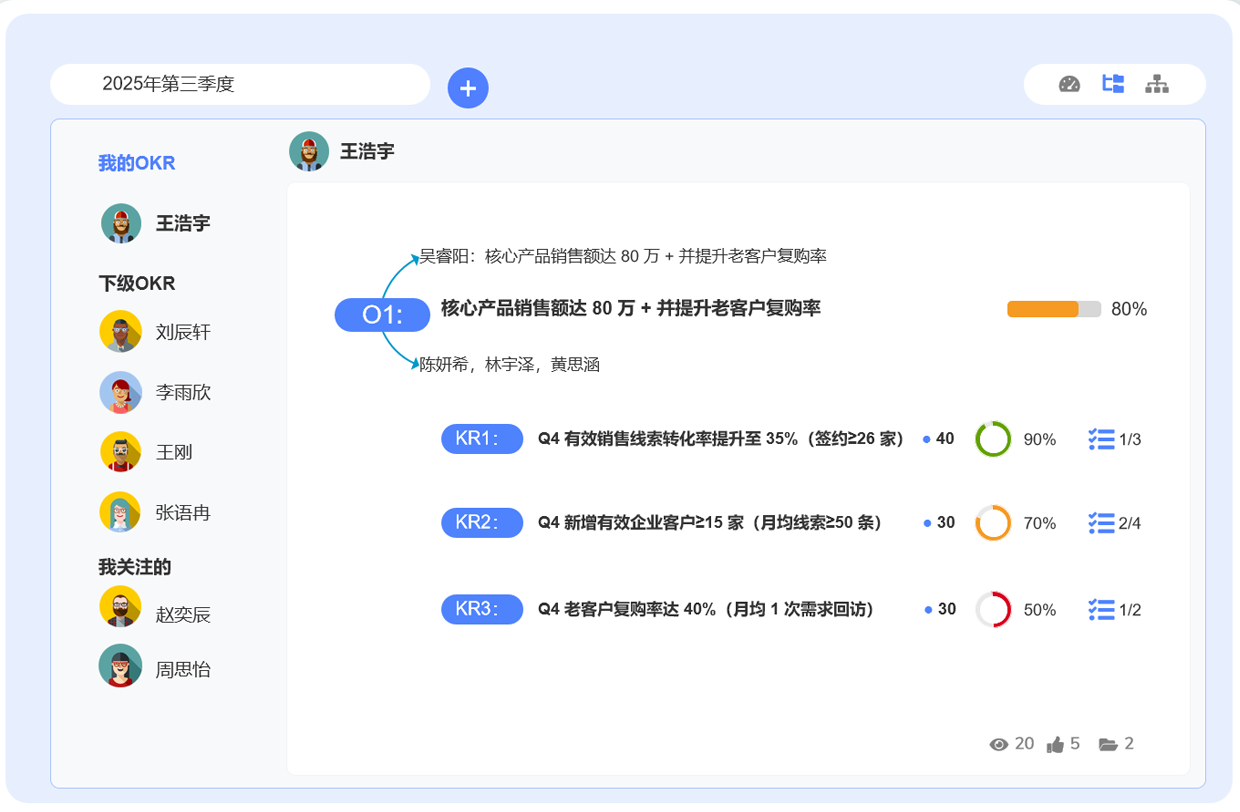Give a thumbs up like
The height and width of the screenshot is (812, 1240).
click(x=1056, y=743)
